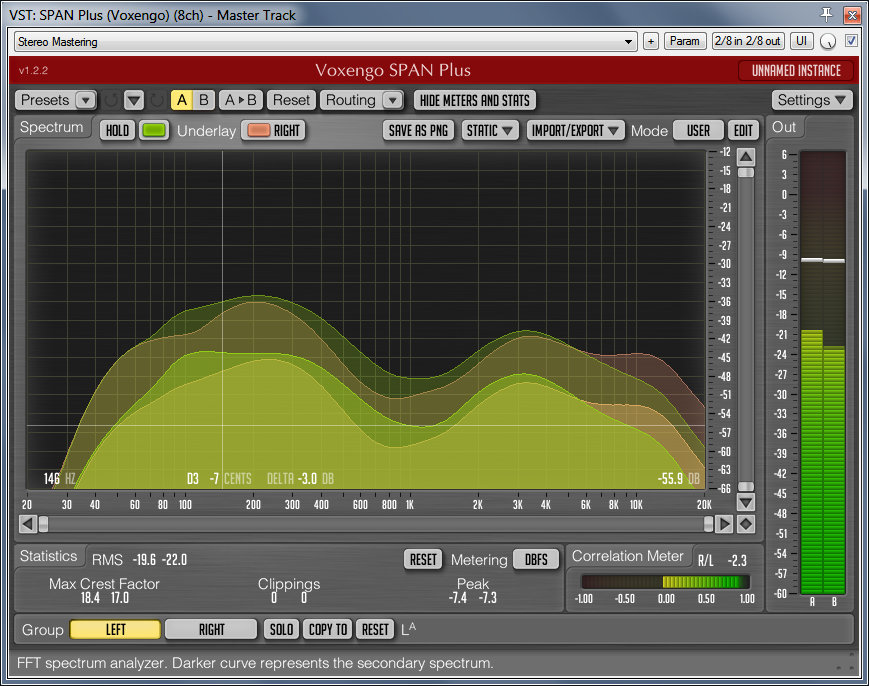Click the Max Crest Factor value "18.4"
The height and width of the screenshot is (686, 869).
click(90, 598)
